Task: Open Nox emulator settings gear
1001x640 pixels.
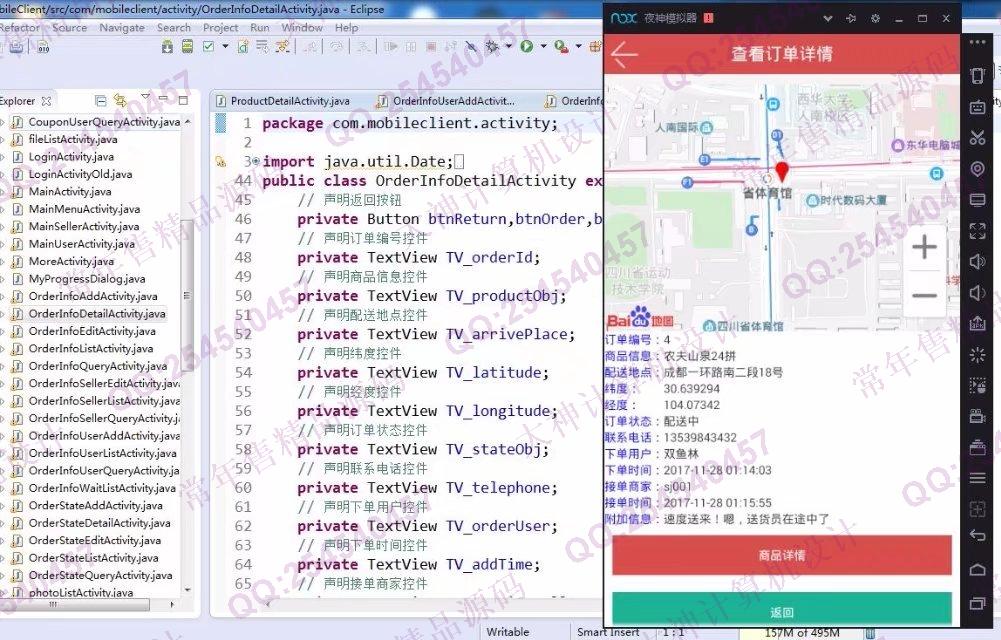Action: click(875, 18)
